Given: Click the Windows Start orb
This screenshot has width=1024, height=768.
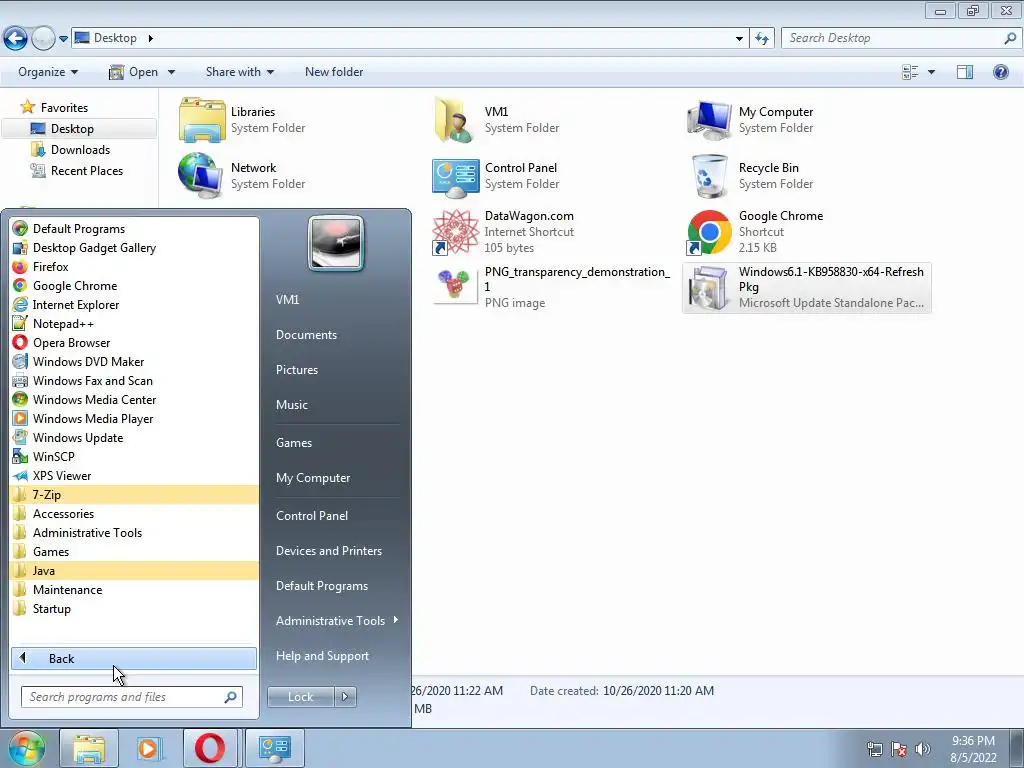Looking at the screenshot, I should point(26,748).
